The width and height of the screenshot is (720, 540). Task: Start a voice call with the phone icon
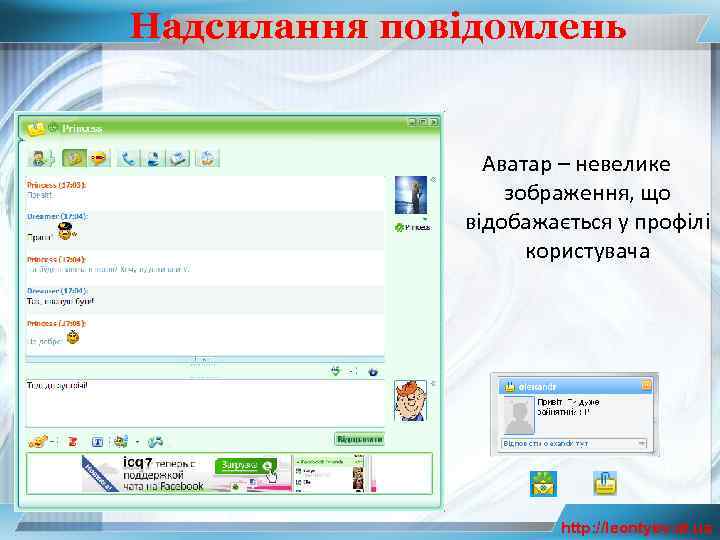pyautogui.click(x=128, y=158)
